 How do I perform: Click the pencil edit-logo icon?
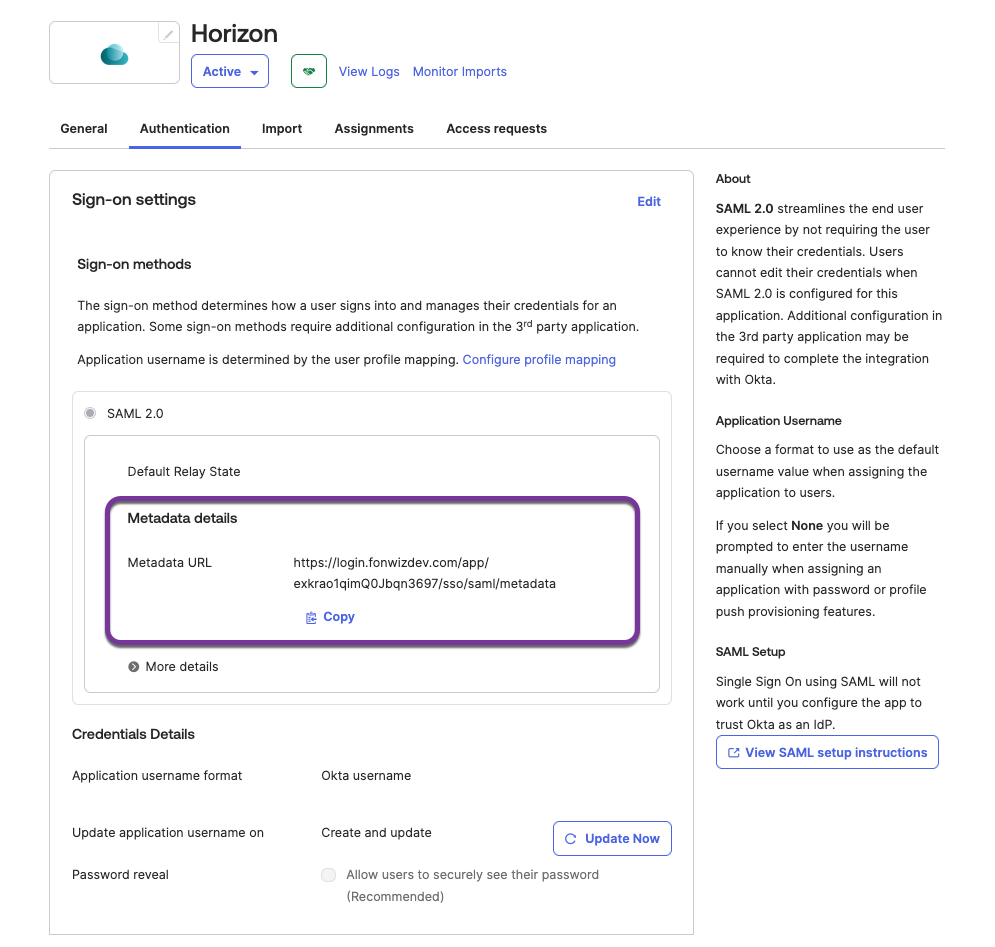169,34
